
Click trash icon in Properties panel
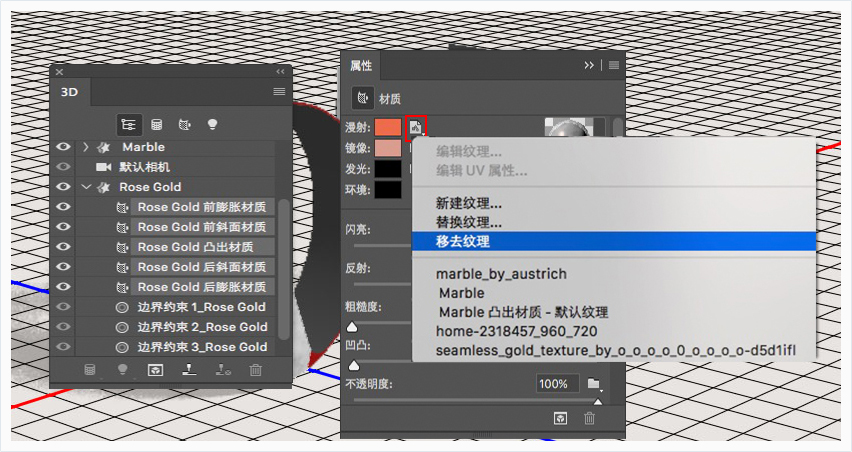point(590,418)
